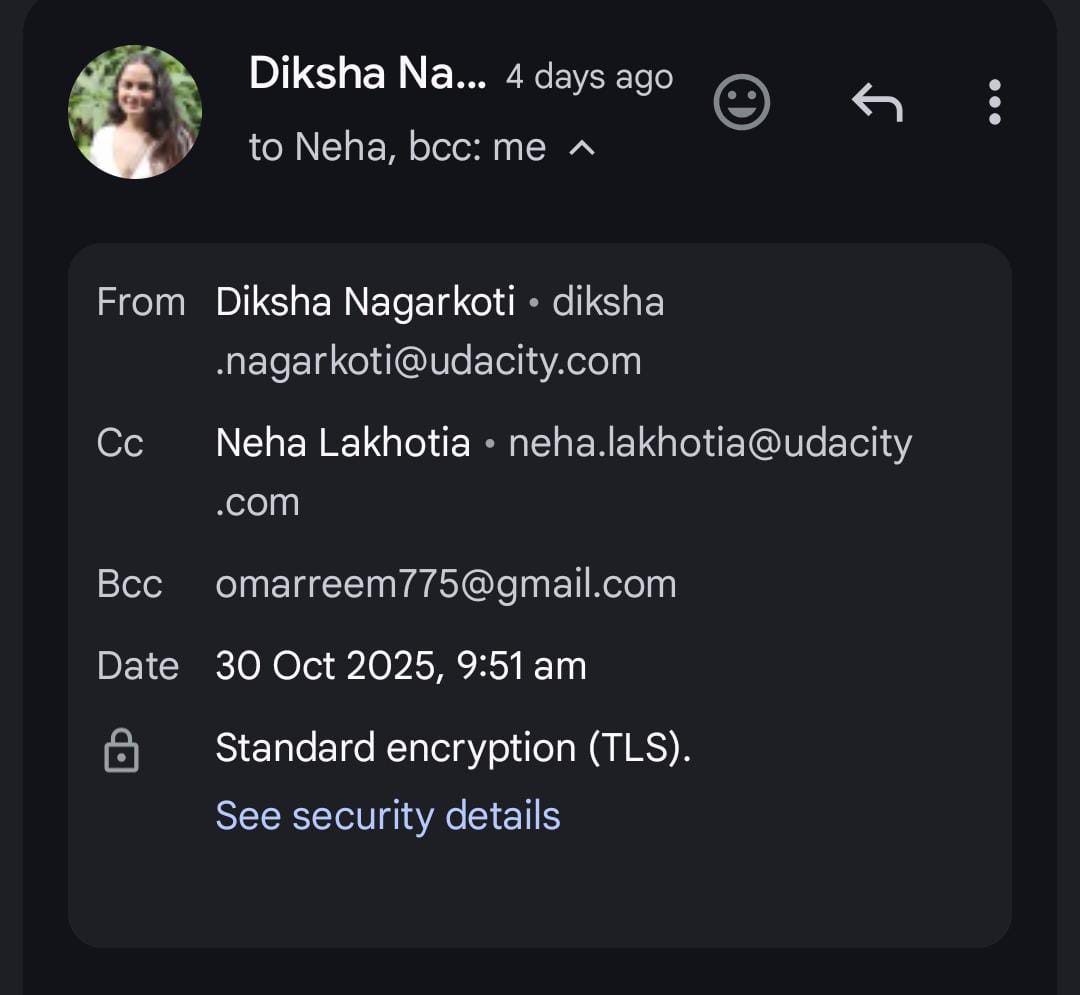This screenshot has height=995, width=1080.
Task: Tap Neha Lakhotia name in Cc row
Action: [x=343, y=443]
